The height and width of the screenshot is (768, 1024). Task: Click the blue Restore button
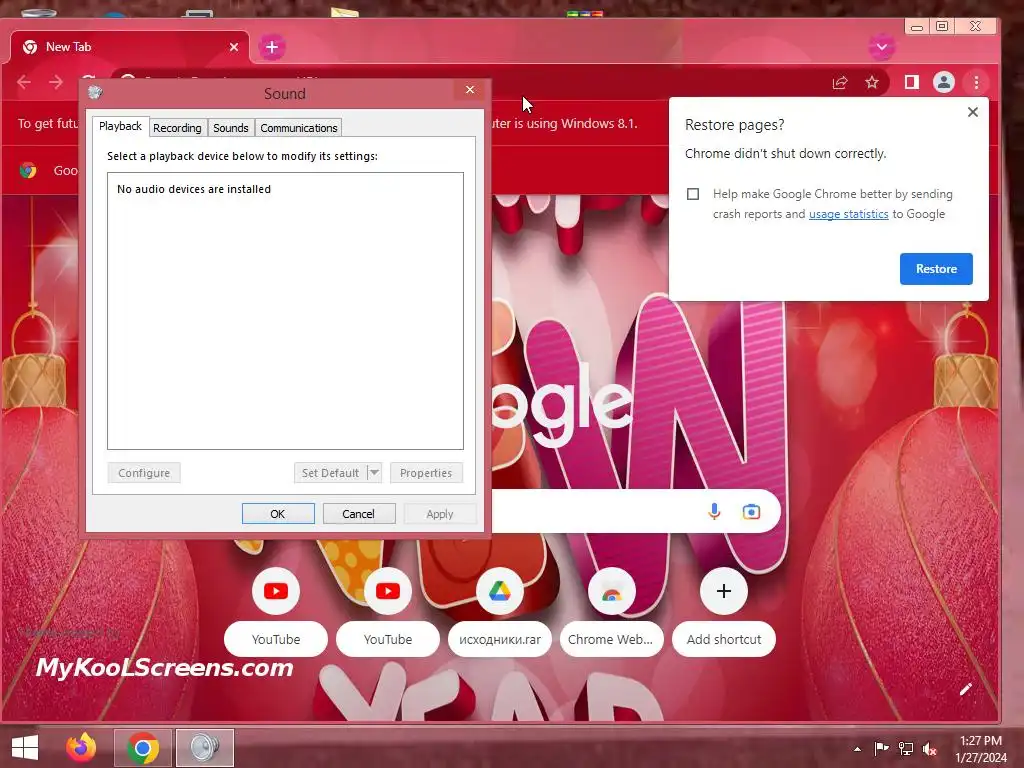click(936, 269)
